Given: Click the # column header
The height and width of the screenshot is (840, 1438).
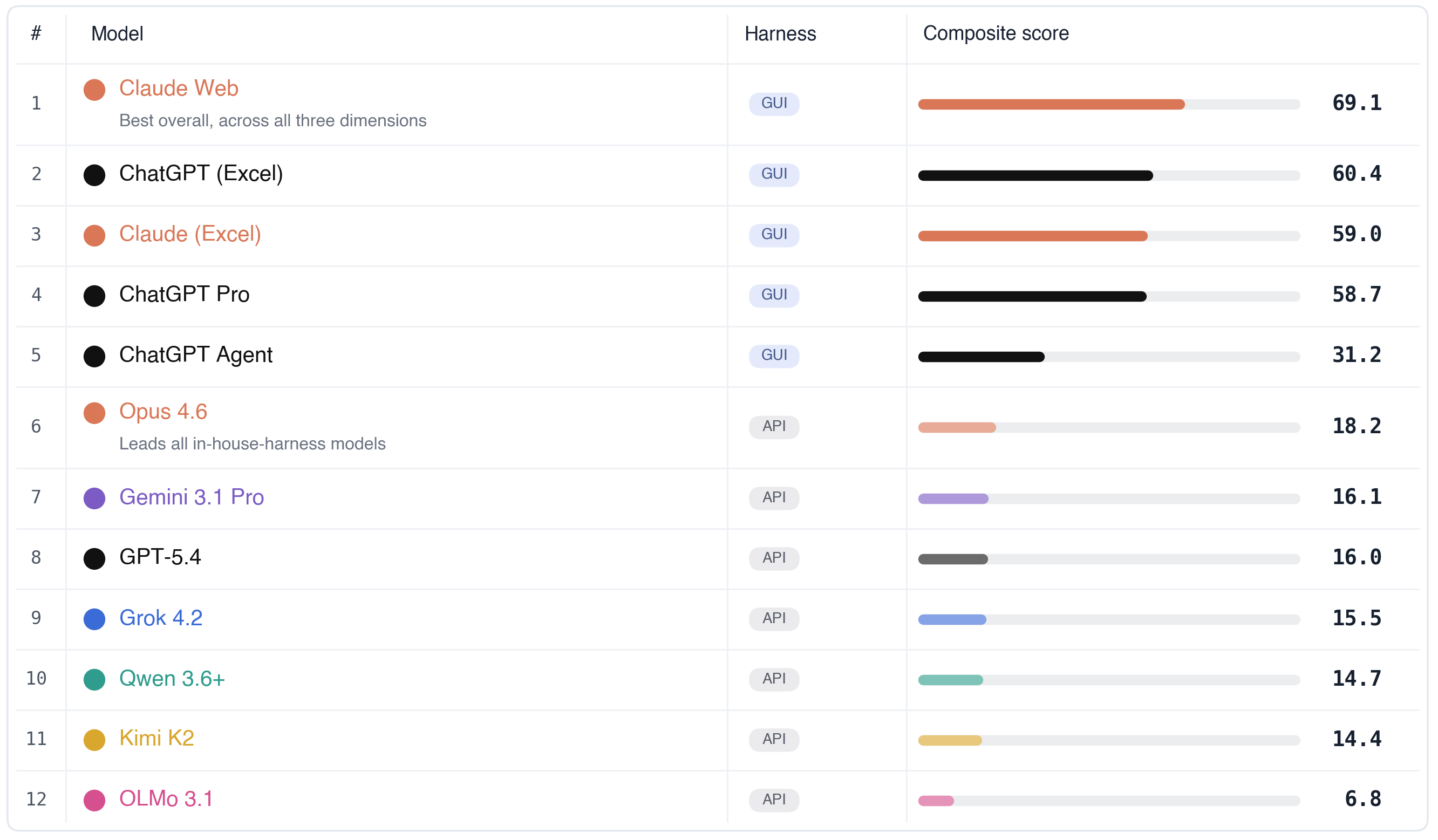Looking at the screenshot, I should pos(36,33).
